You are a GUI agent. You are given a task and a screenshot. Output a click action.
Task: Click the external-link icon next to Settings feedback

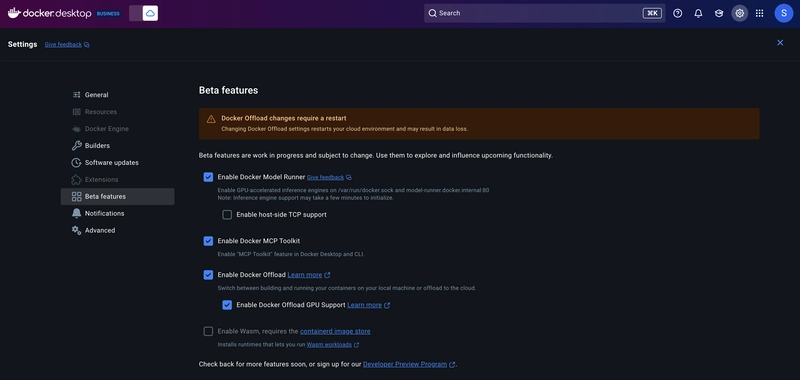click(x=87, y=45)
